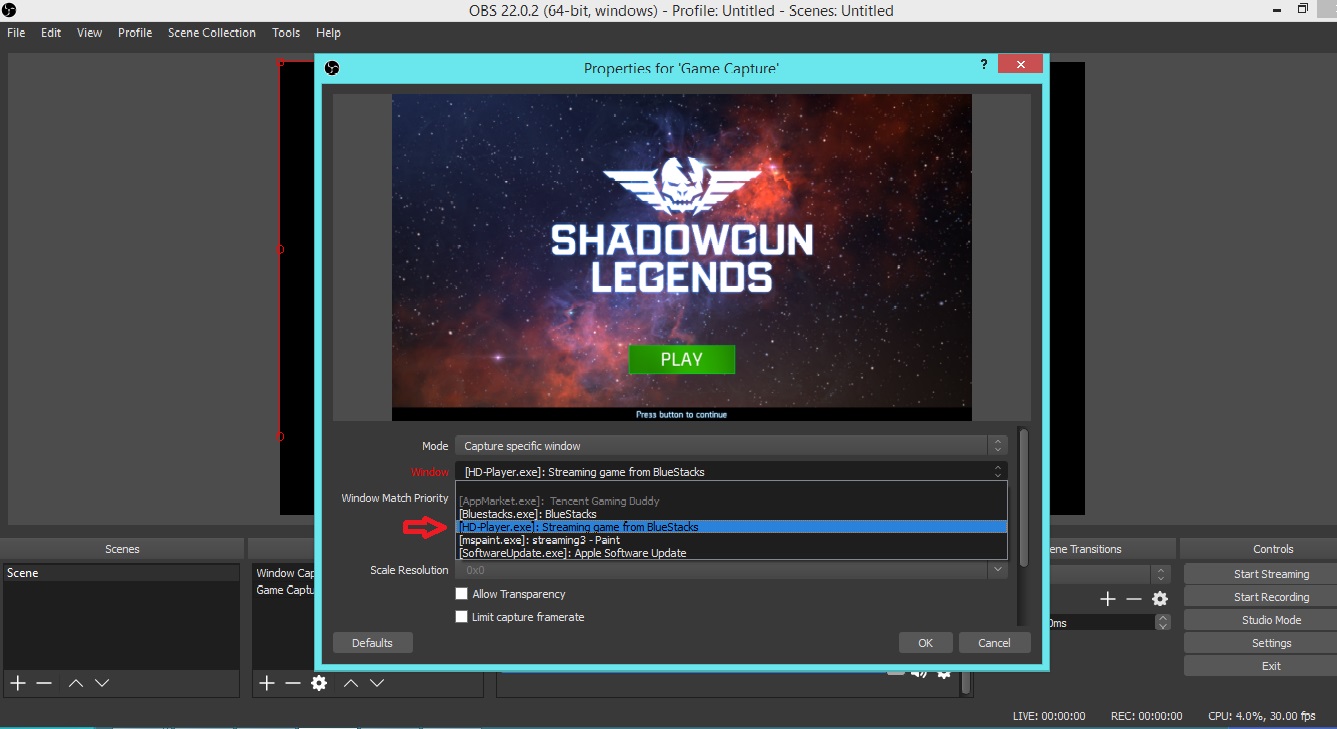Remove selected source with minus icon

(x=293, y=683)
